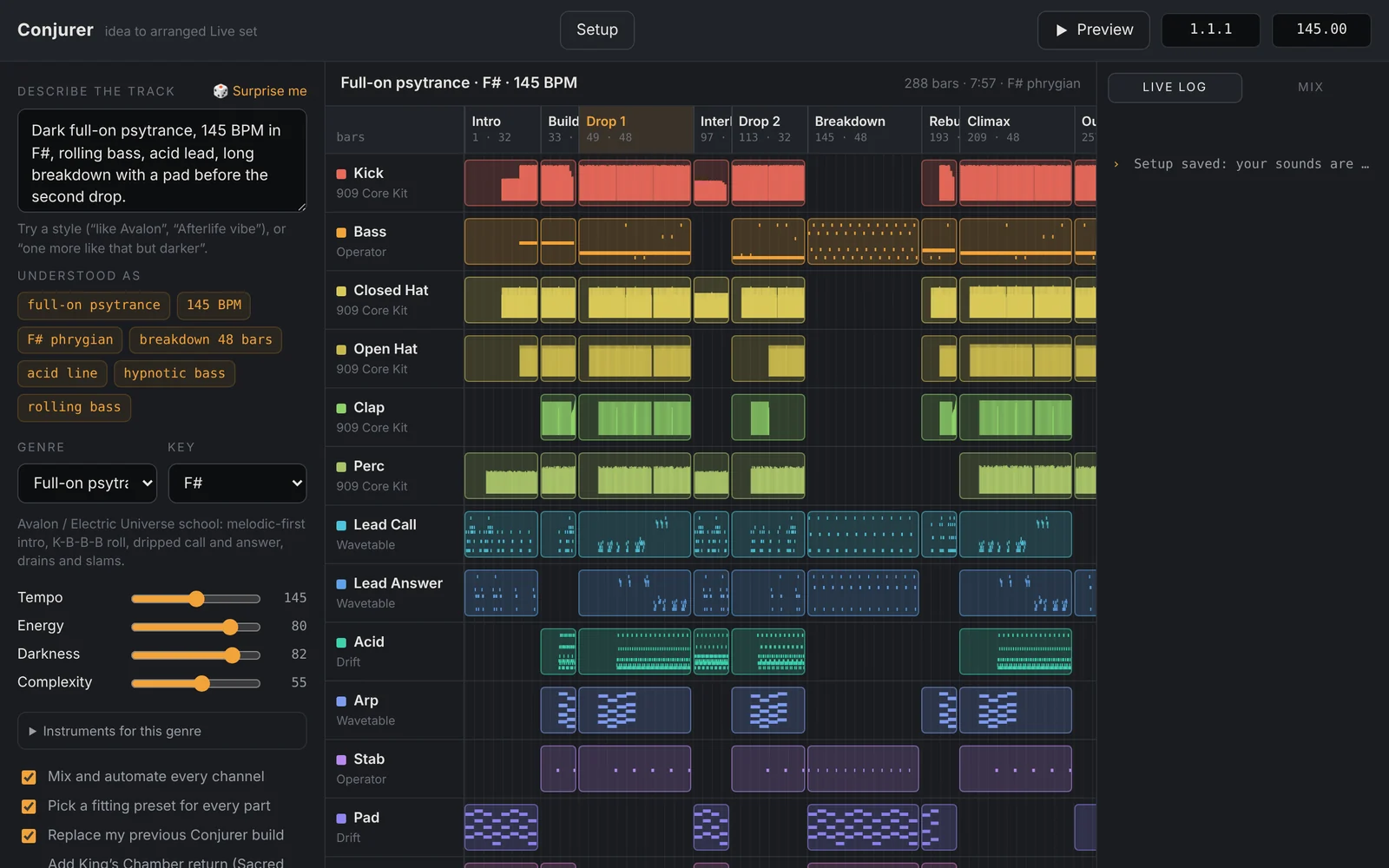Select the LIVE LOG tab
The height and width of the screenshot is (868, 1389).
(x=1175, y=88)
